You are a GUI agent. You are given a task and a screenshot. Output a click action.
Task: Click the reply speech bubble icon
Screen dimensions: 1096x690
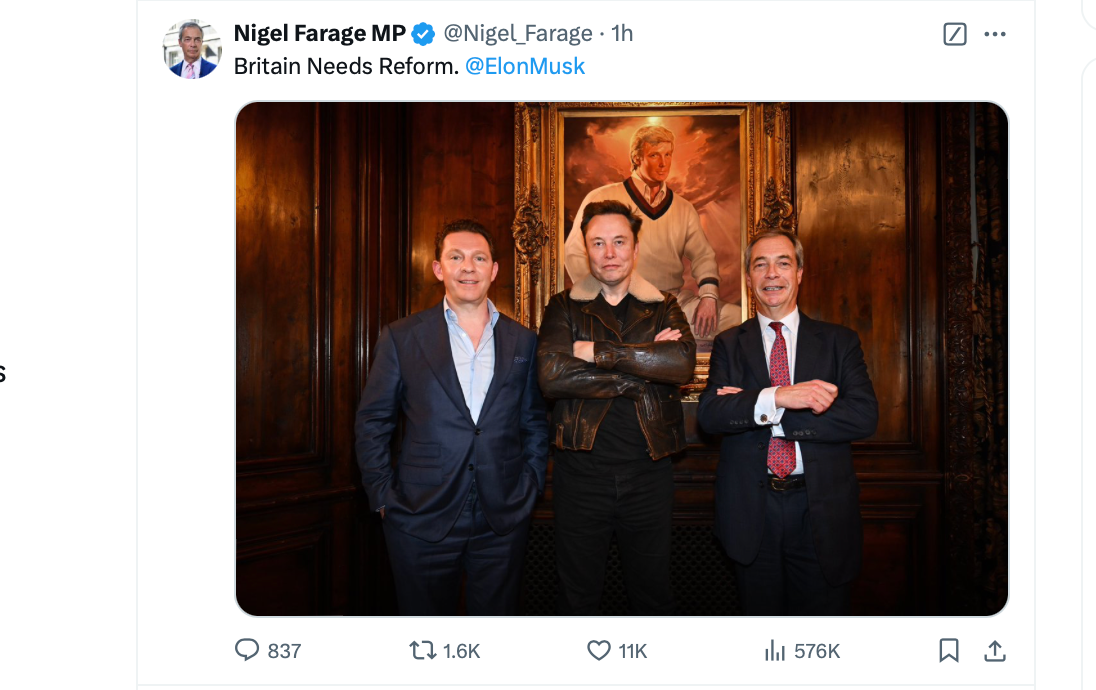(247, 651)
